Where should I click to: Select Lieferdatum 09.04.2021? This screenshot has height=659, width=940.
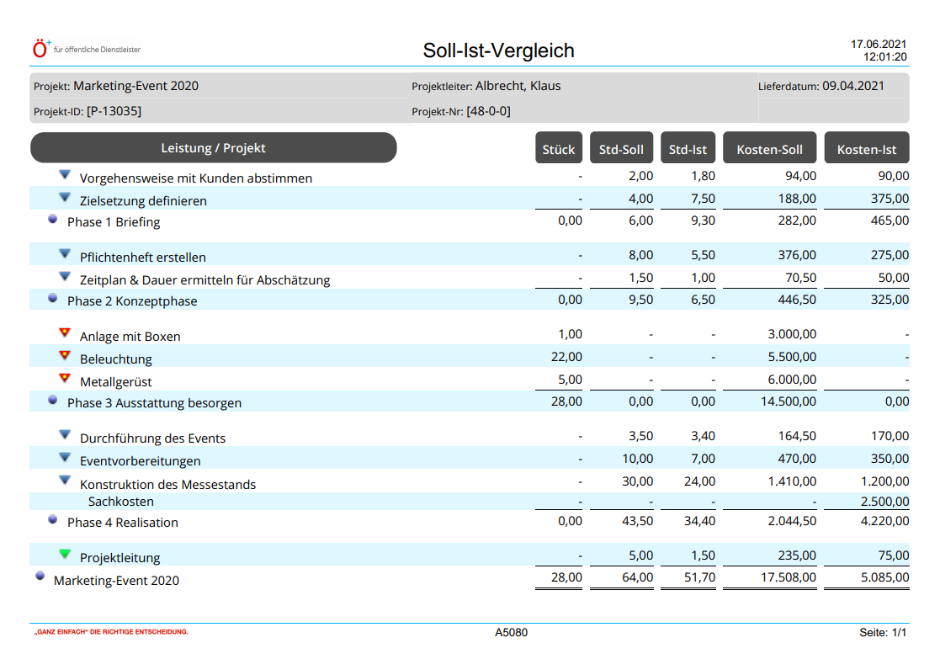(853, 86)
